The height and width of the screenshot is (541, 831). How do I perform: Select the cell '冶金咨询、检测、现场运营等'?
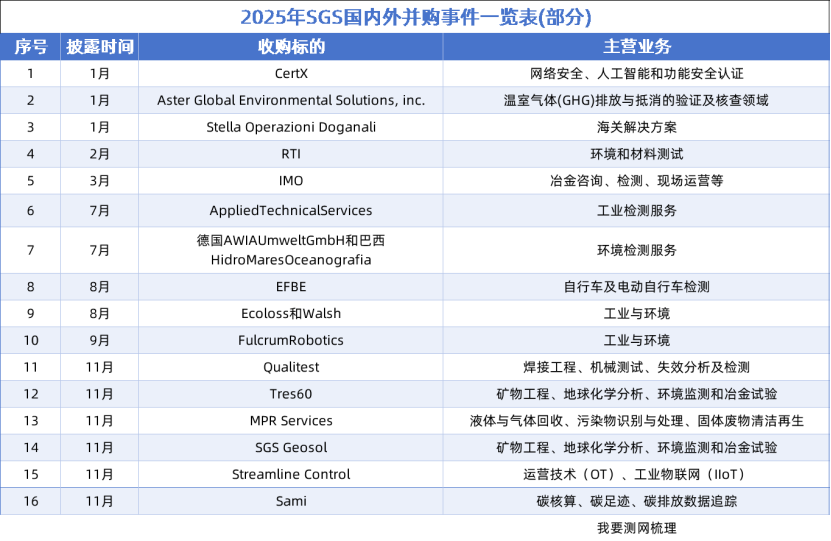tap(636, 181)
